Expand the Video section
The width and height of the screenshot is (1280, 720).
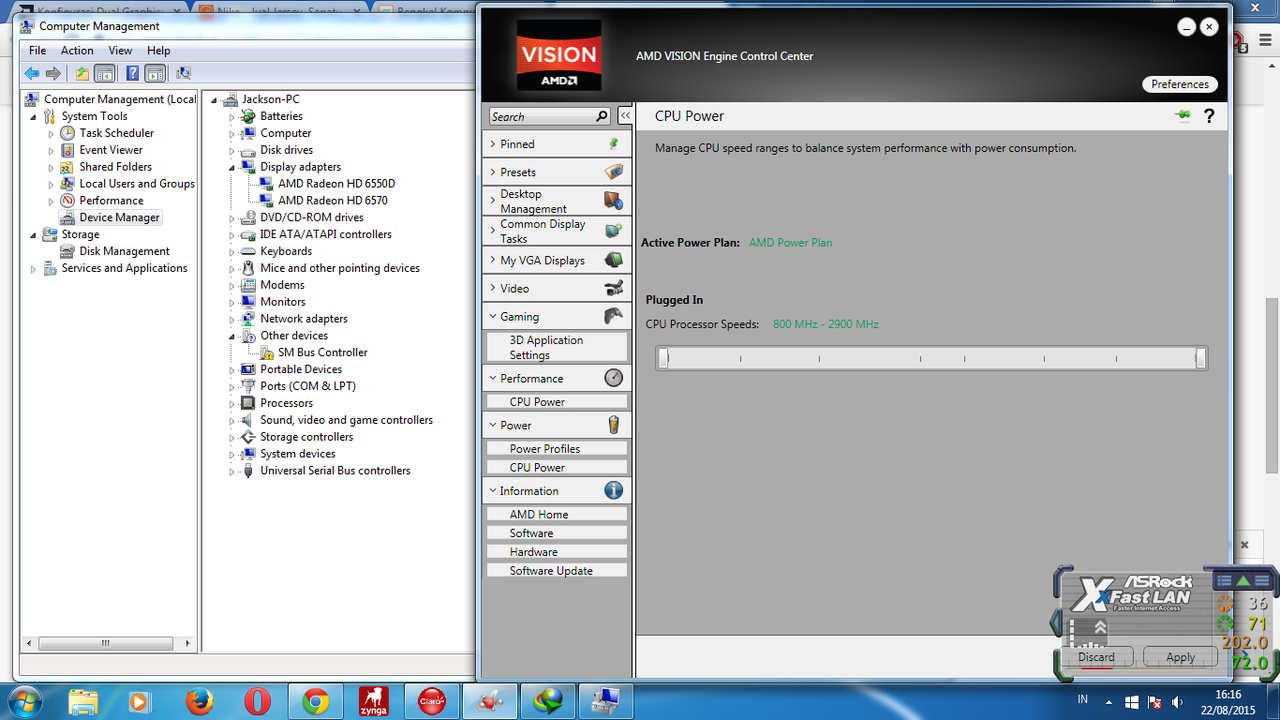[557, 288]
